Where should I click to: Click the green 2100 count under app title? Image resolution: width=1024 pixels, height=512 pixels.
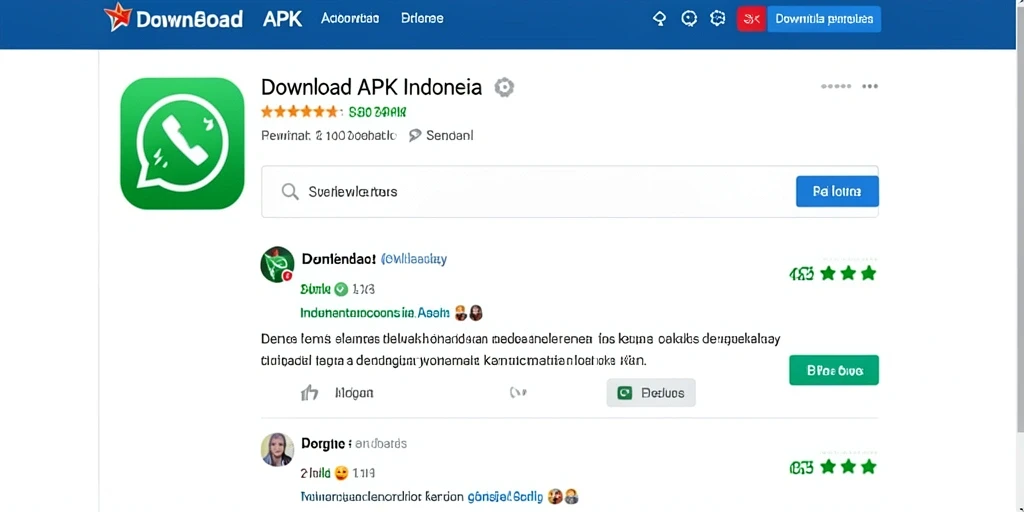tap(377, 112)
